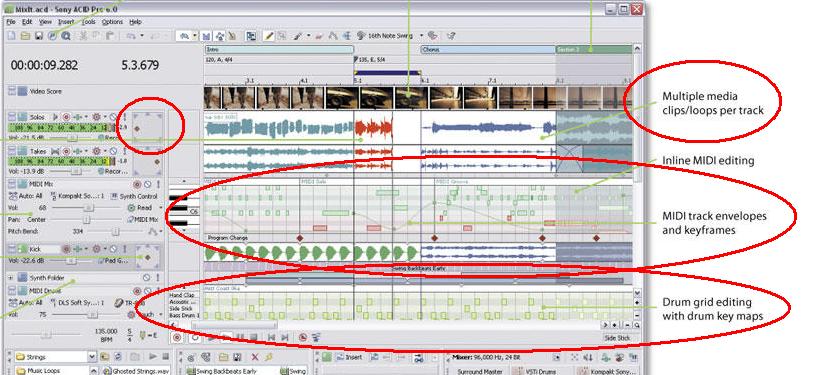This screenshot has width=820, height=375.
Task: Toggle loop playback in the transport bar
Action: [195, 338]
